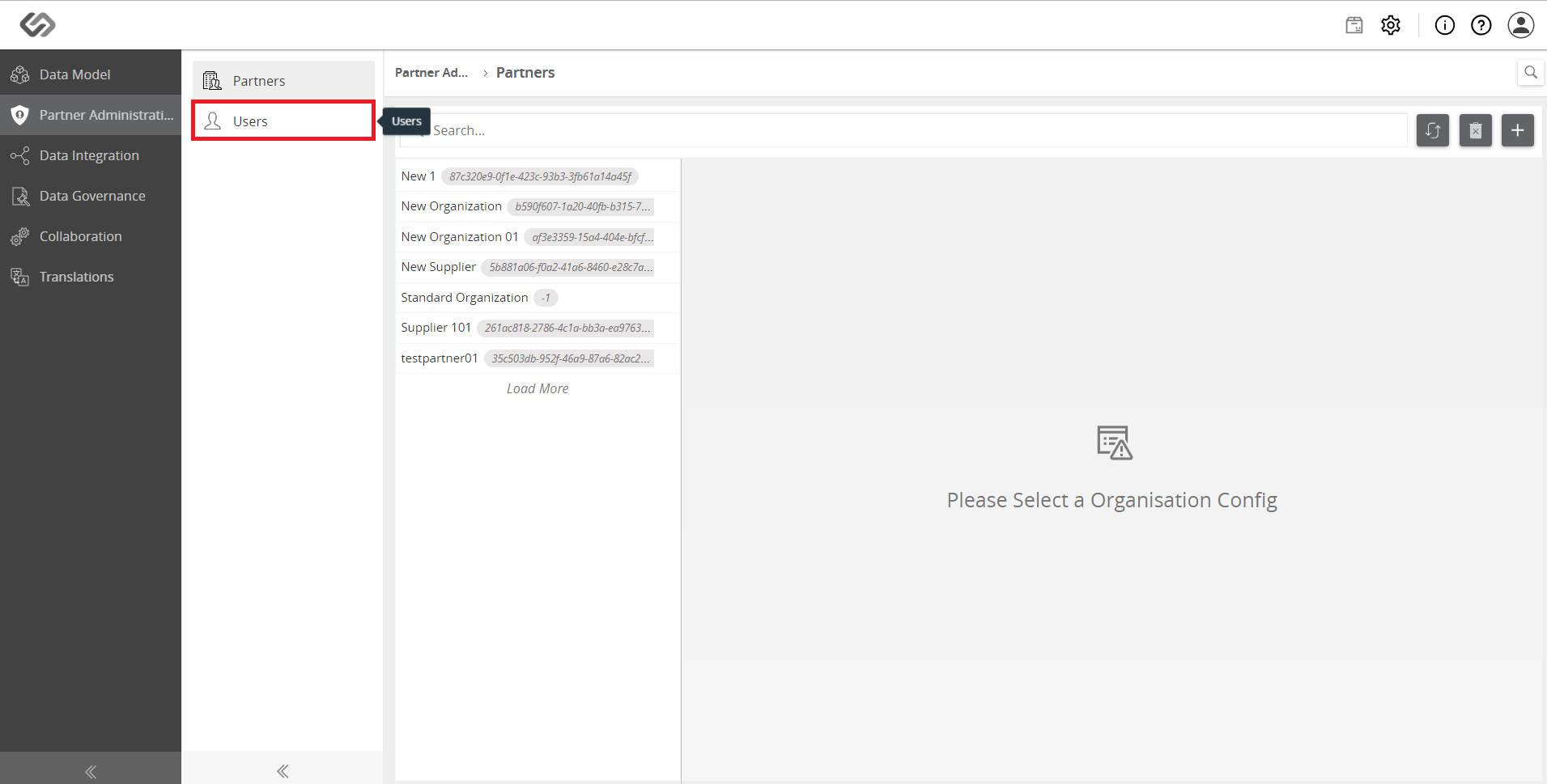The height and width of the screenshot is (784, 1547).
Task: Focus the partner Search input field
Action: tap(903, 130)
